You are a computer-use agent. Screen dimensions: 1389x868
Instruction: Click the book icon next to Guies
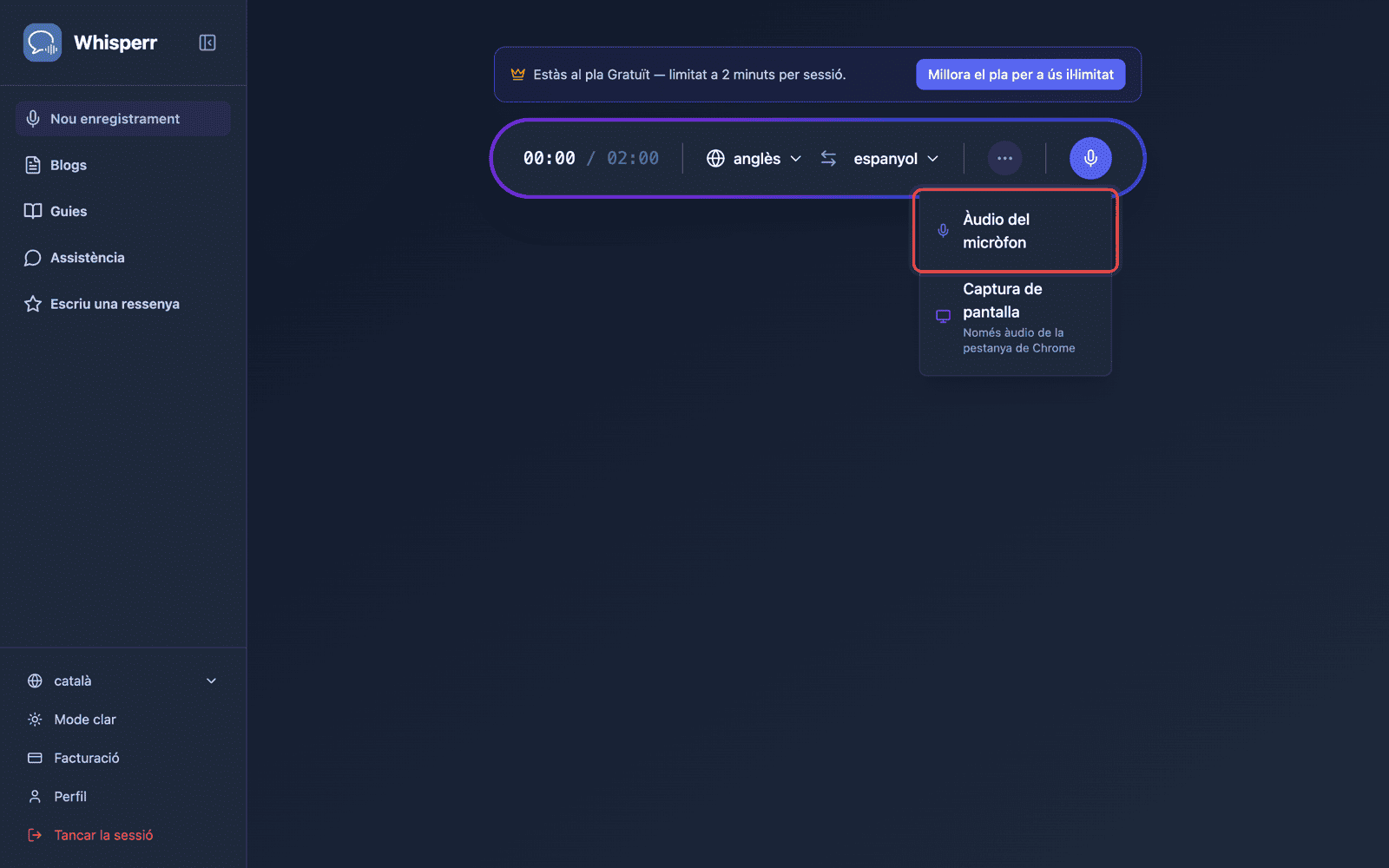[33, 211]
